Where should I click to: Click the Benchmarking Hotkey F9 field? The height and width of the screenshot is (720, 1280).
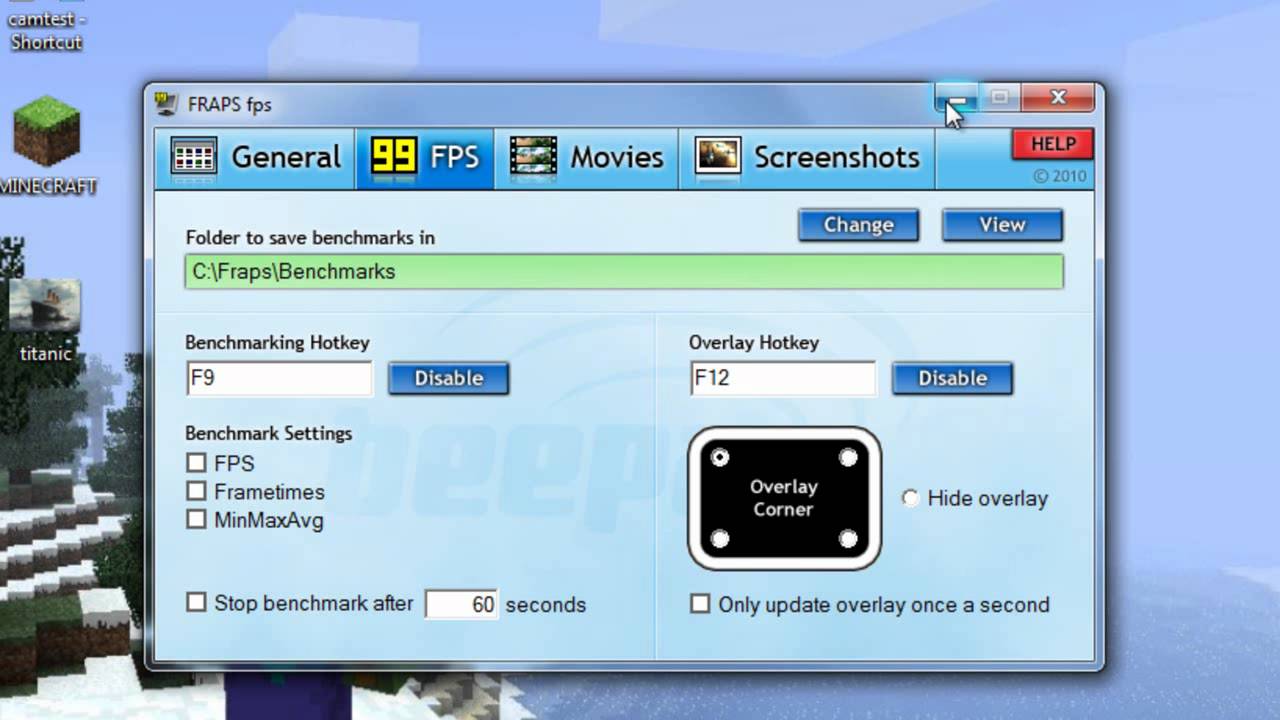tap(279, 379)
